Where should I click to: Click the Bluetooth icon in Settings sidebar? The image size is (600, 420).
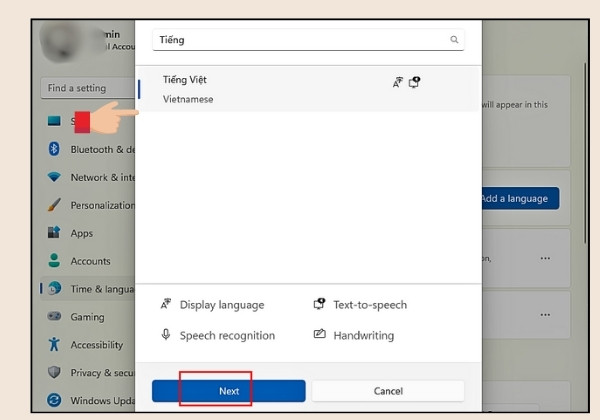pos(54,149)
